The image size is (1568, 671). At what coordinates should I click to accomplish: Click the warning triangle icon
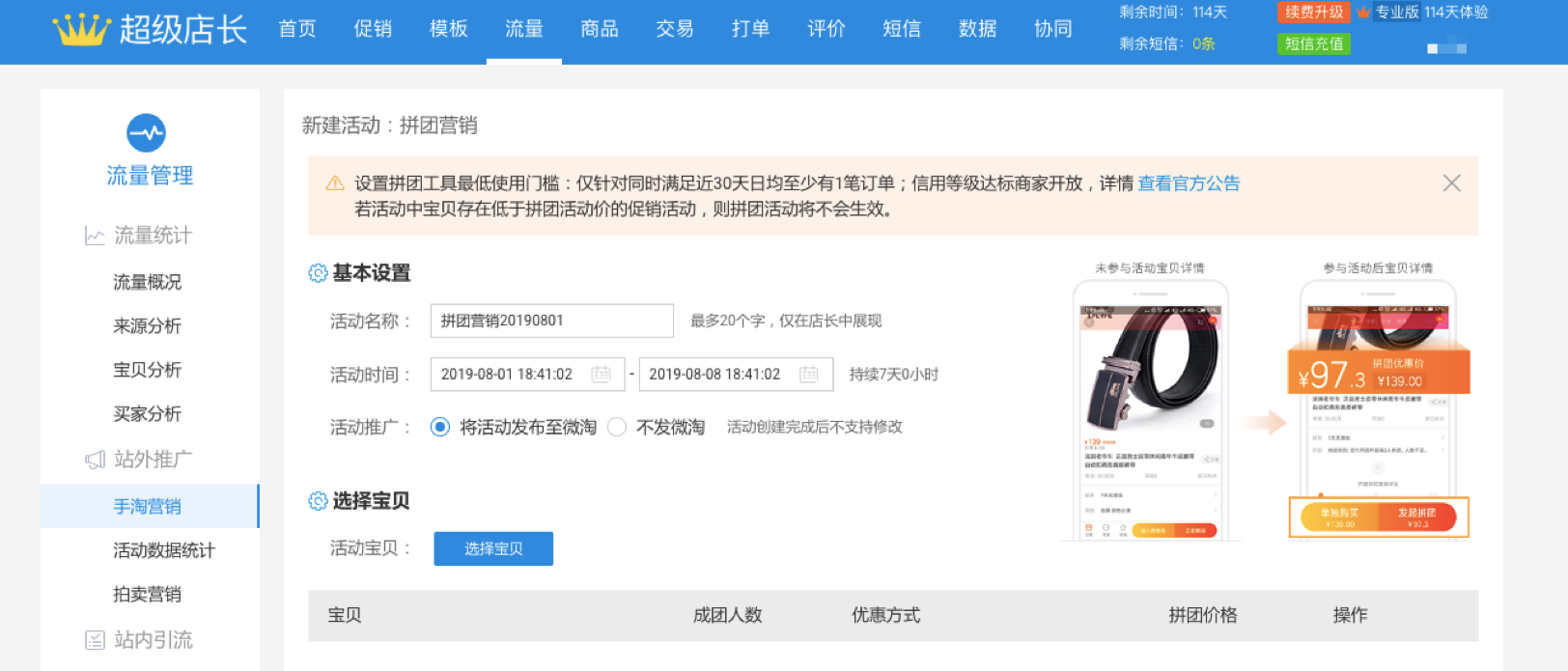pos(335,183)
